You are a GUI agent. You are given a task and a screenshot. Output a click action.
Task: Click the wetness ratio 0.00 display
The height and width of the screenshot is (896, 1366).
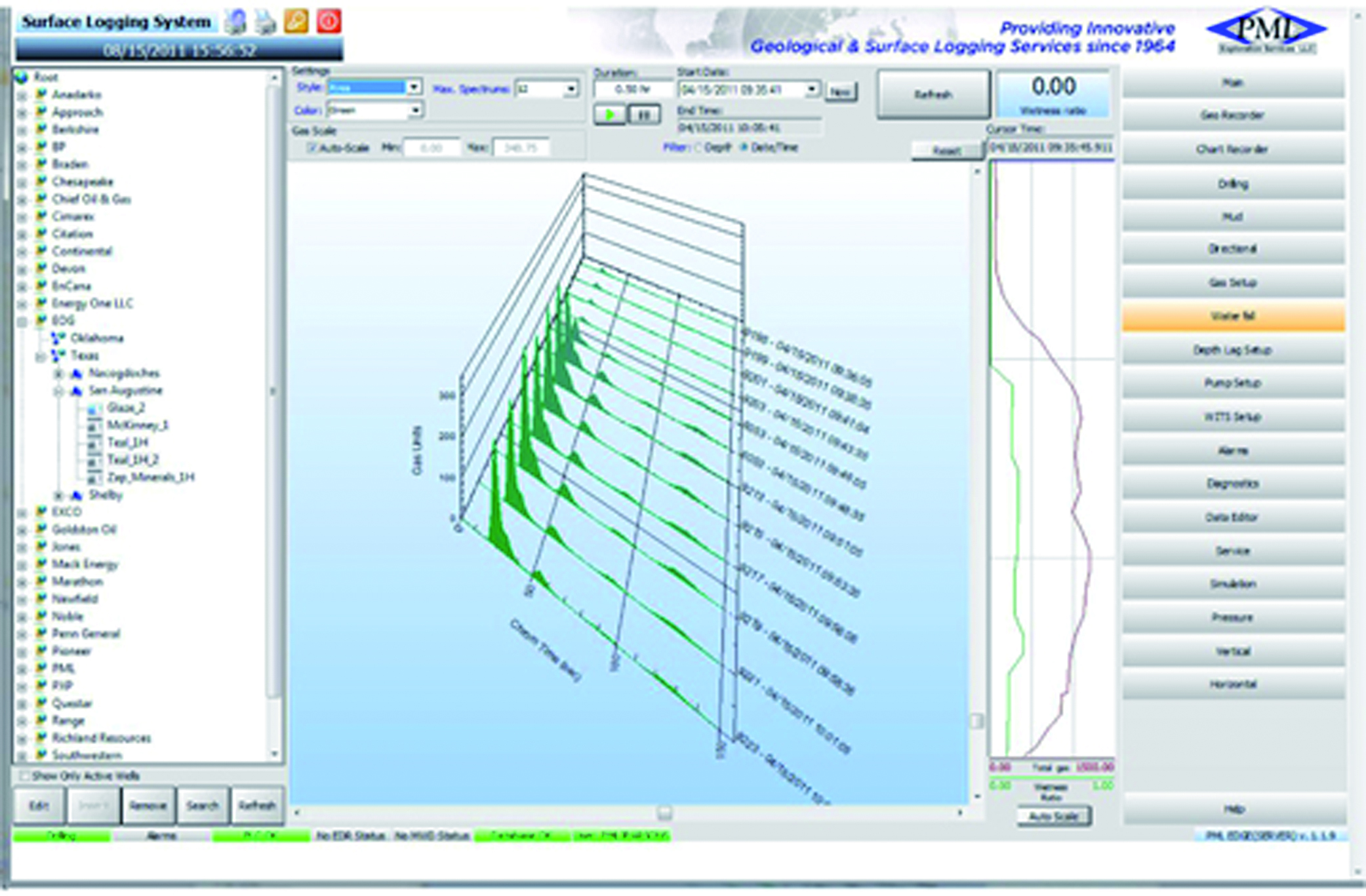tap(1053, 95)
